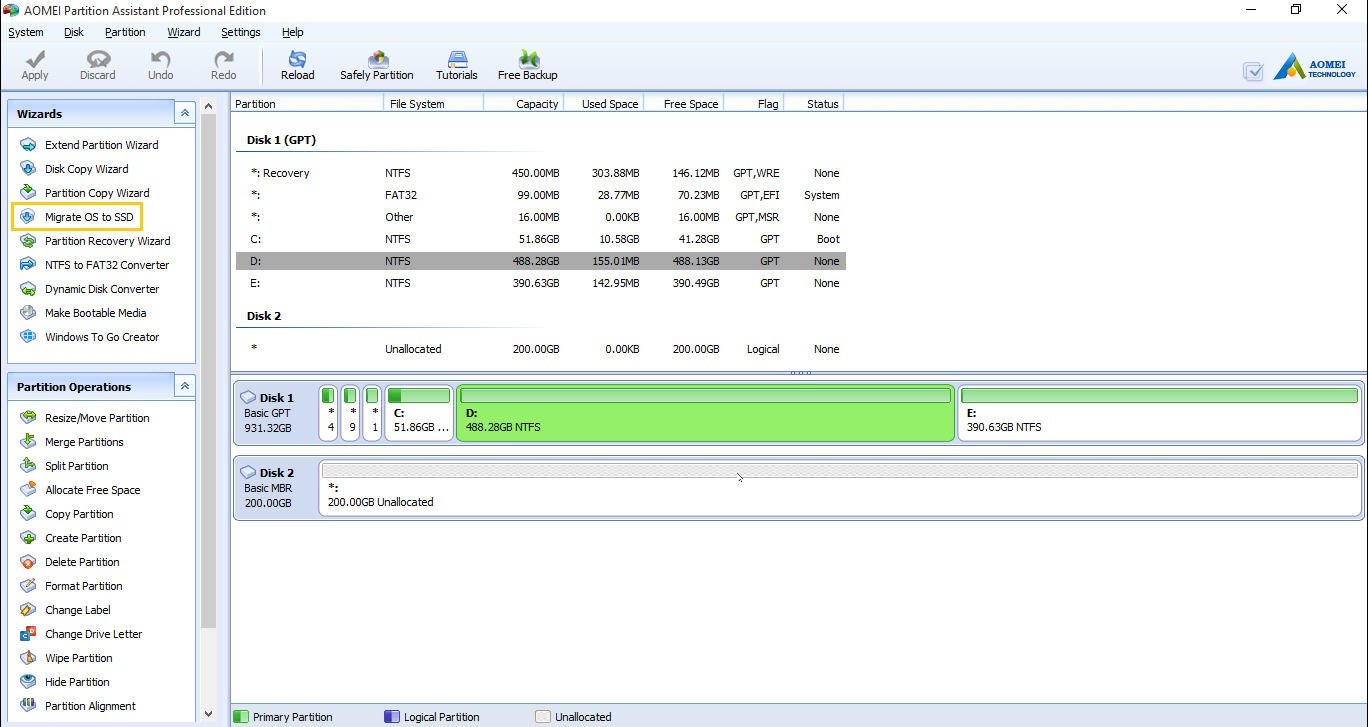Select the E: partition row

click(x=541, y=283)
